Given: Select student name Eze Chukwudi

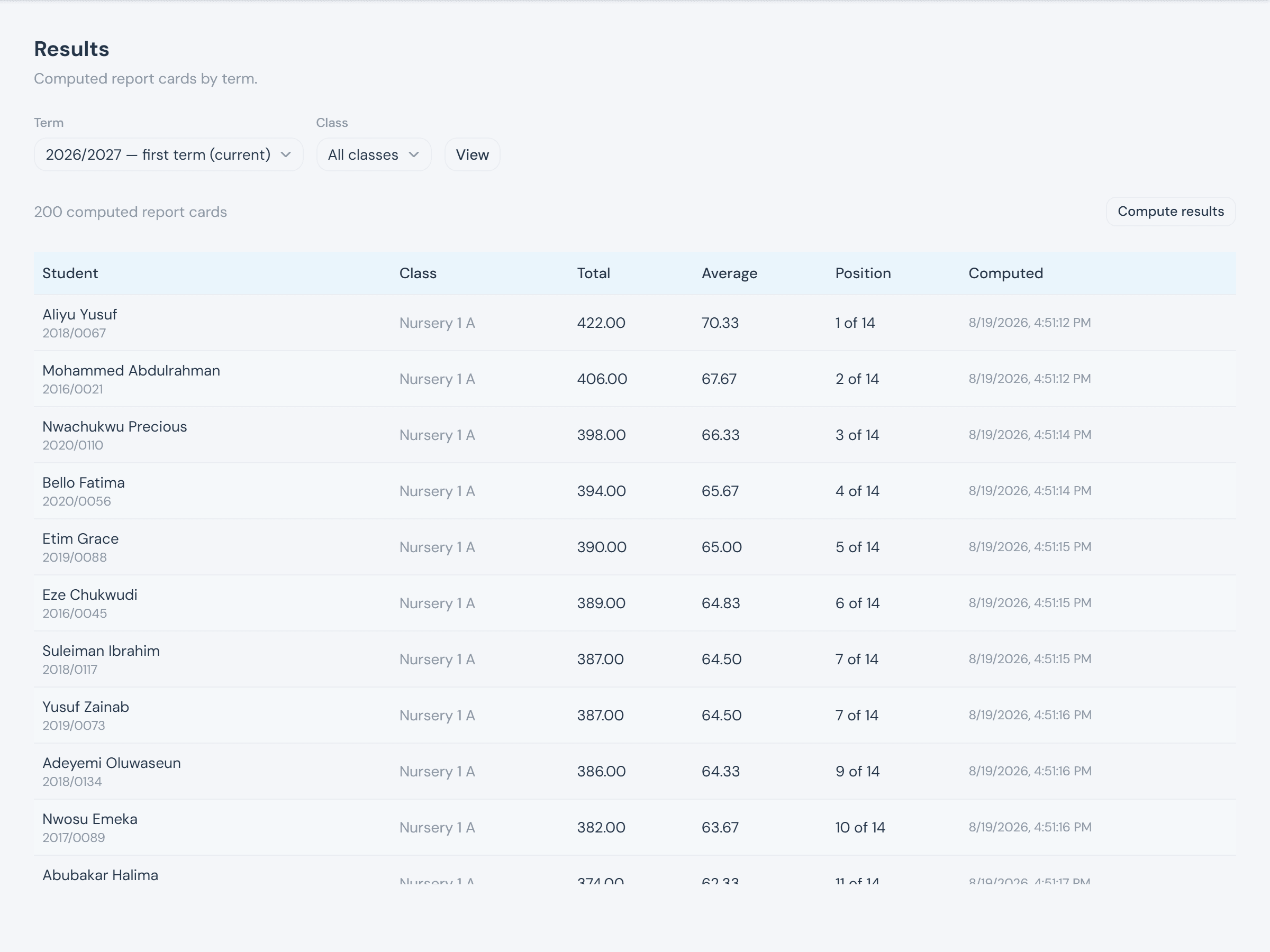Looking at the screenshot, I should click(90, 594).
